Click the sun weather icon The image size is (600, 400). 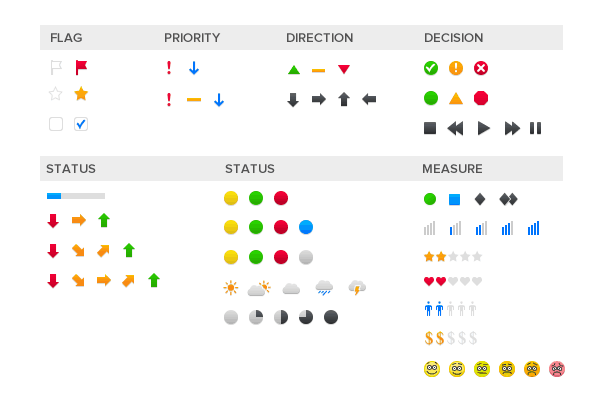pyautogui.click(x=232, y=288)
